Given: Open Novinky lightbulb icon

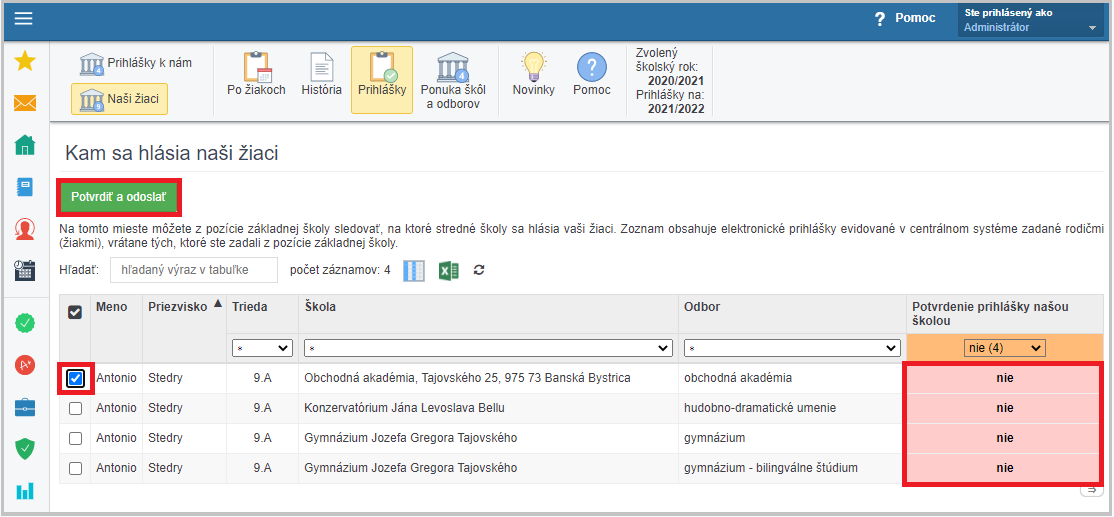Looking at the screenshot, I should point(533,75).
